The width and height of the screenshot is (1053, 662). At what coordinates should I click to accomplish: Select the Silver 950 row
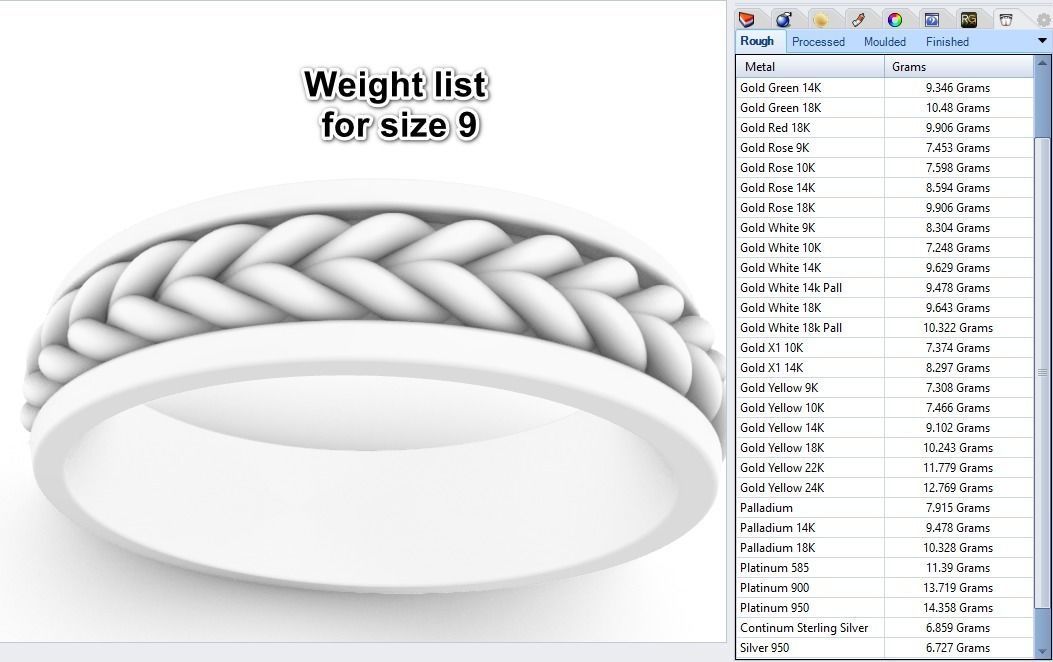click(x=884, y=648)
